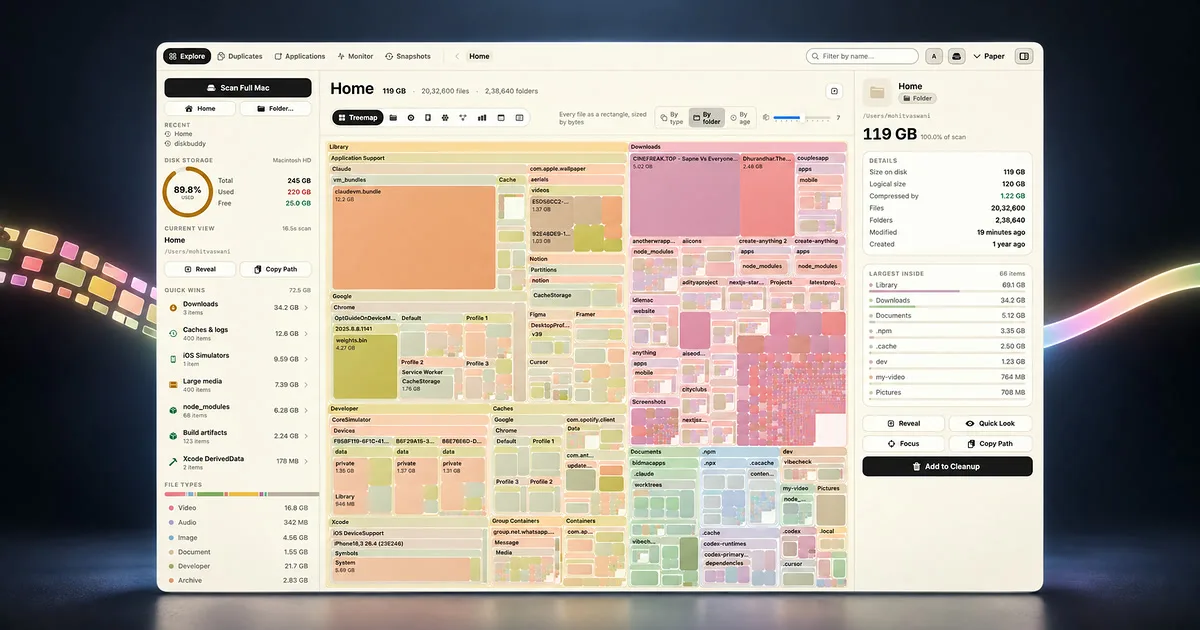The height and width of the screenshot is (630, 1200).
Task: Color treemap by age
Action: [740, 118]
